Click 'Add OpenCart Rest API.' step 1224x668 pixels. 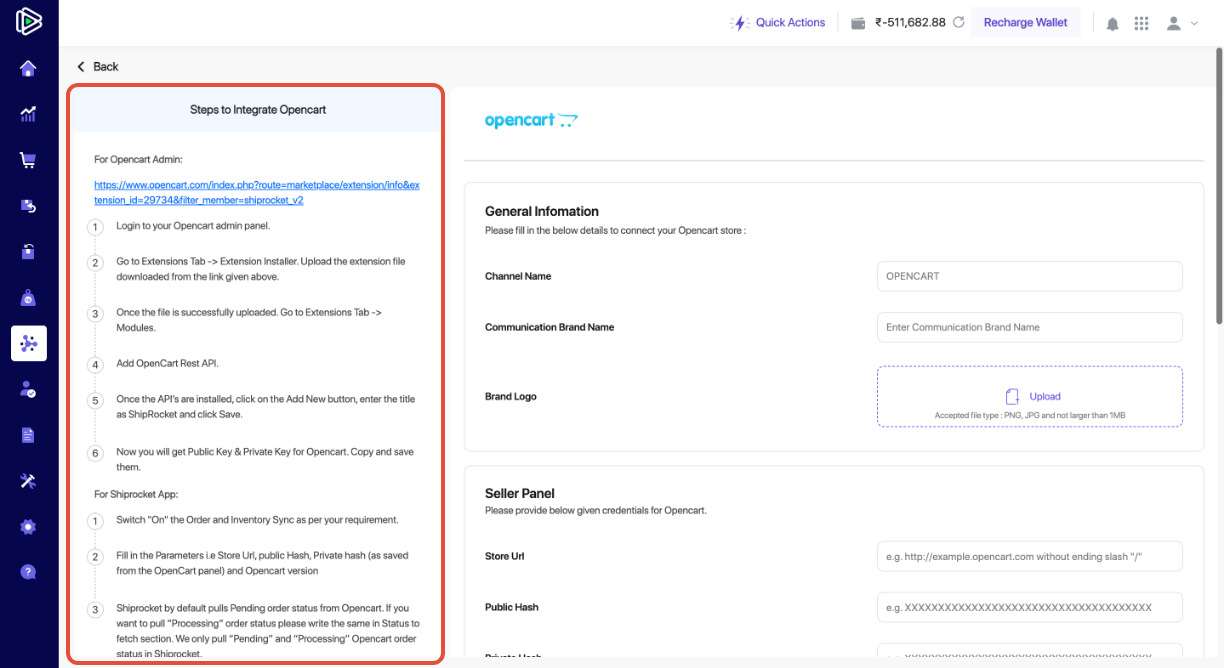click(x=167, y=363)
